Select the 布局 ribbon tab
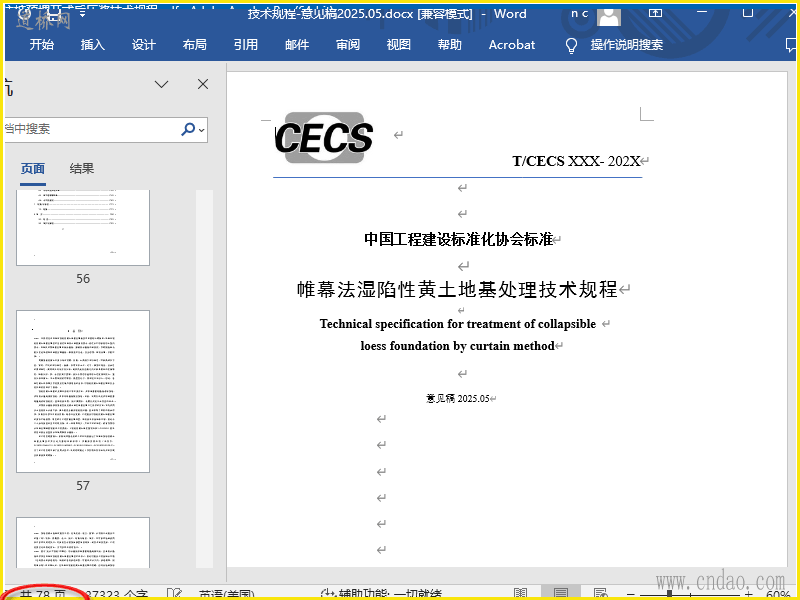 (195, 45)
